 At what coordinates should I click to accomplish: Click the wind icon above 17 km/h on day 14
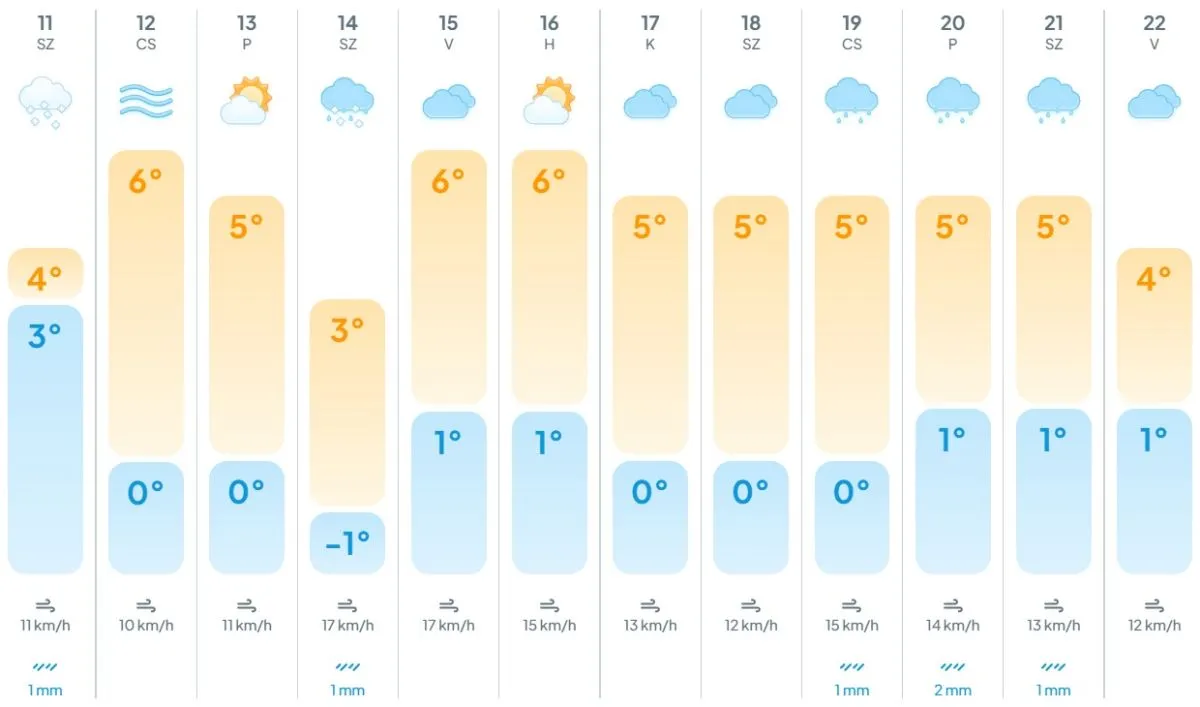(347, 605)
